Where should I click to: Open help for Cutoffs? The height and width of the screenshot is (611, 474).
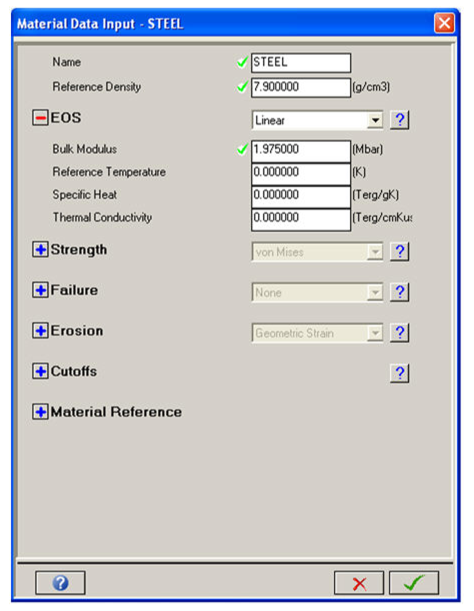400,373
